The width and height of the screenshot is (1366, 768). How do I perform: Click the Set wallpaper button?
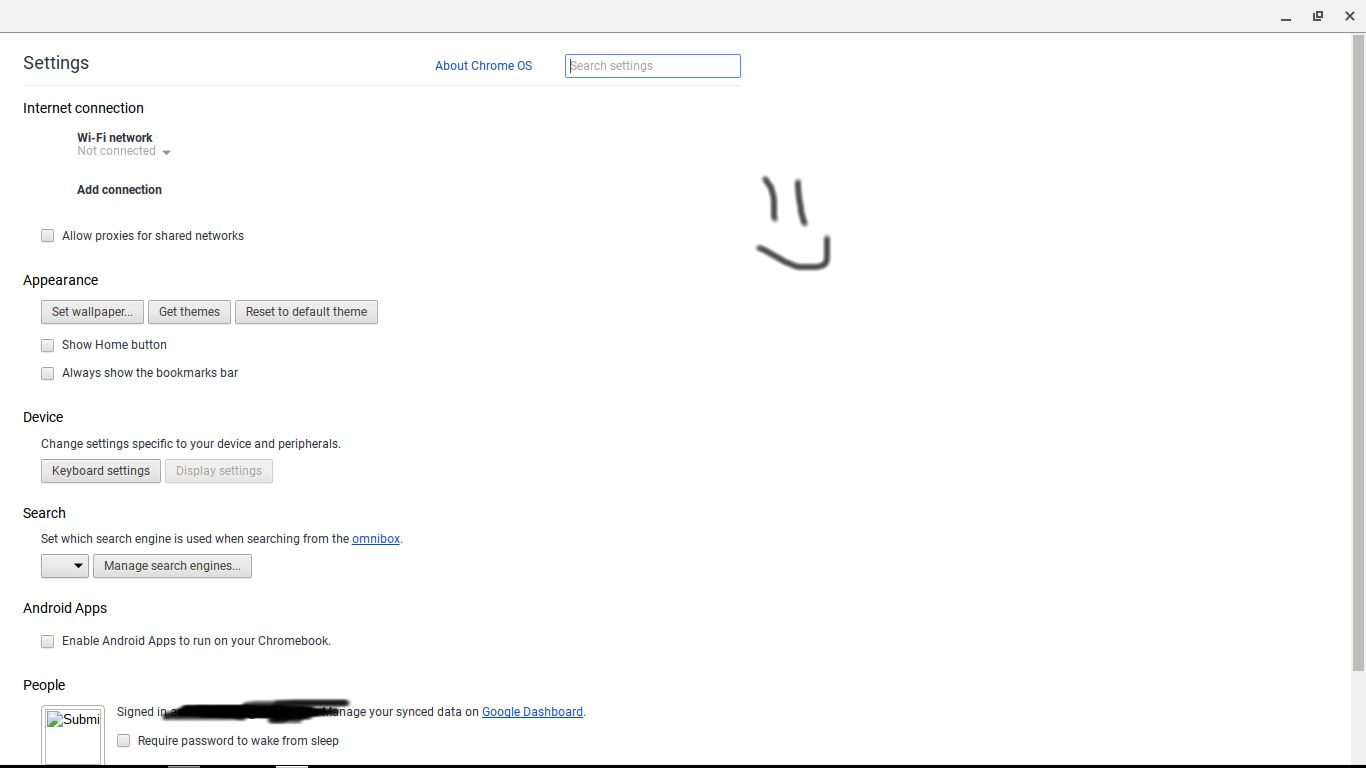click(92, 312)
